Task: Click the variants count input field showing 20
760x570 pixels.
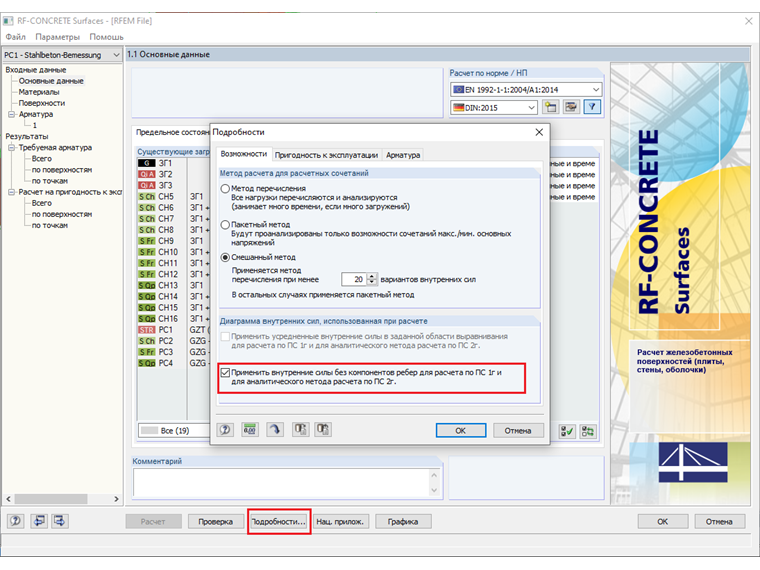Action: point(354,279)
